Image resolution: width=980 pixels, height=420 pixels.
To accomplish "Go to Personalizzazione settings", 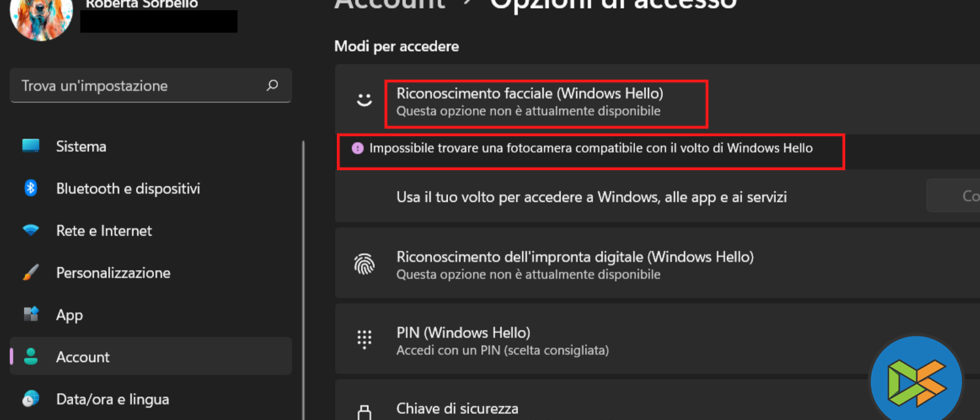I will [113, 273].
